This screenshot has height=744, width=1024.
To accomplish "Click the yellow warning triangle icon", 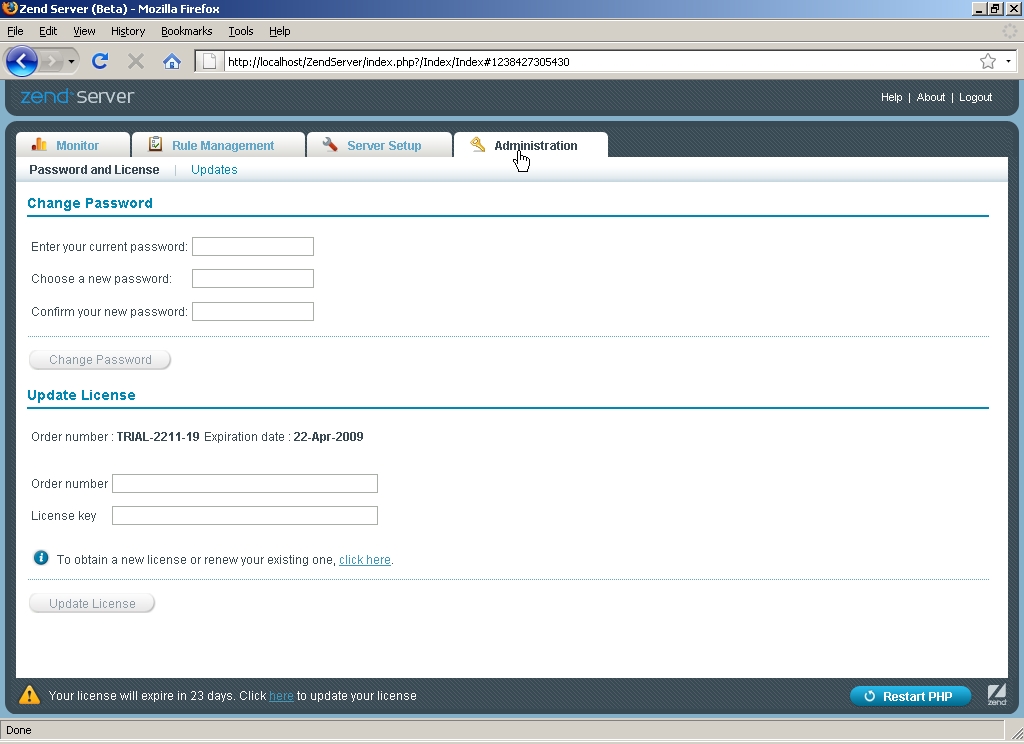I will tap(29, 694).
